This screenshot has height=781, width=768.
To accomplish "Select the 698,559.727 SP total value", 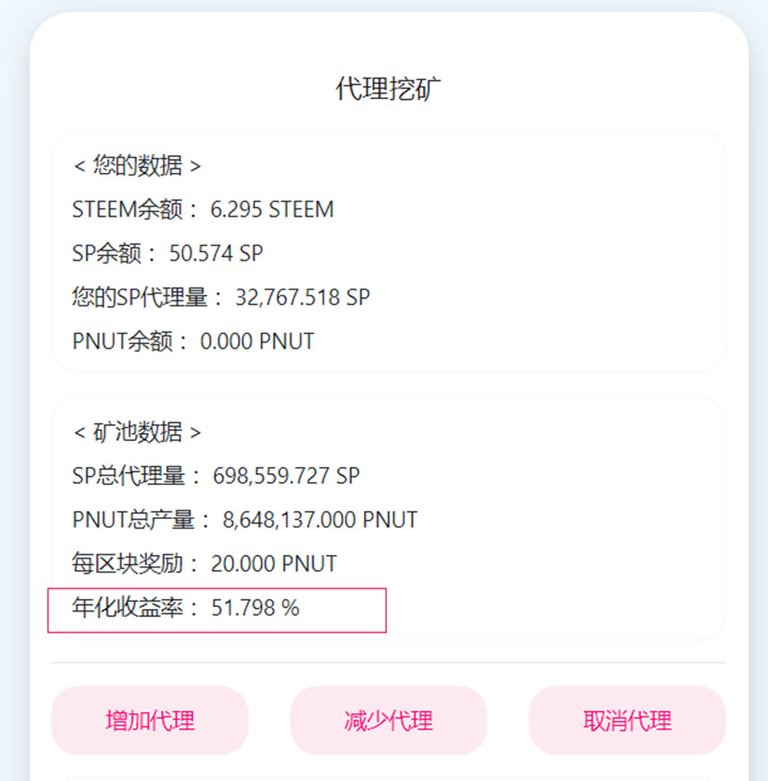I will click(286, 476).
